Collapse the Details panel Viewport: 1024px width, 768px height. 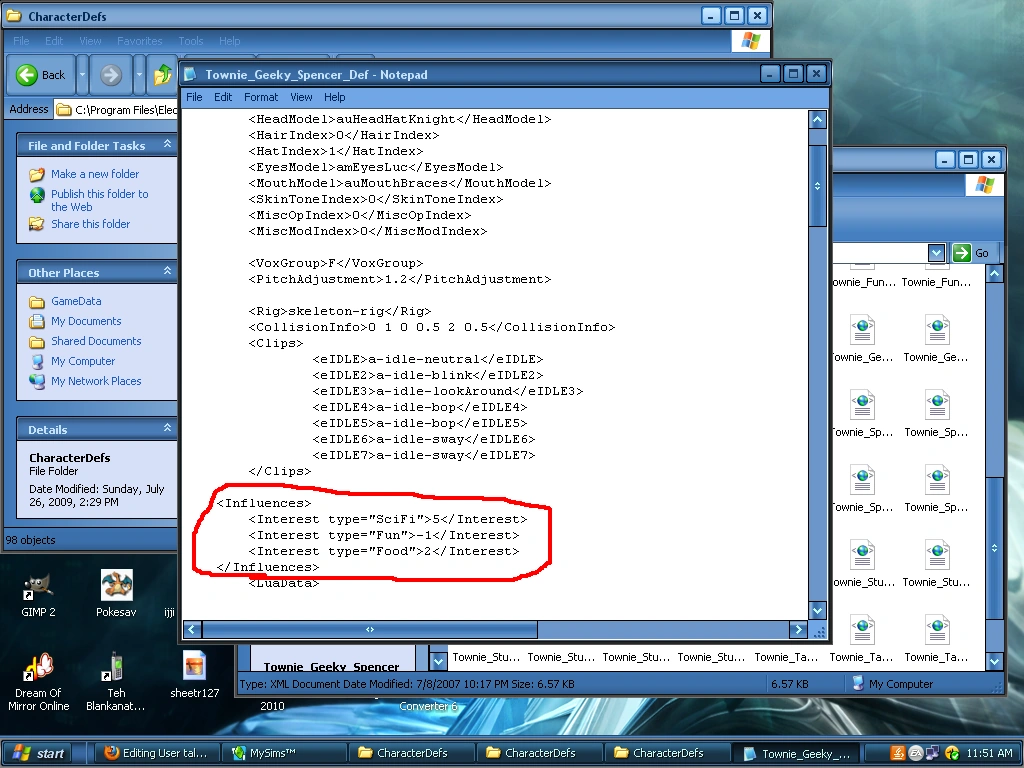pos(168,428)
